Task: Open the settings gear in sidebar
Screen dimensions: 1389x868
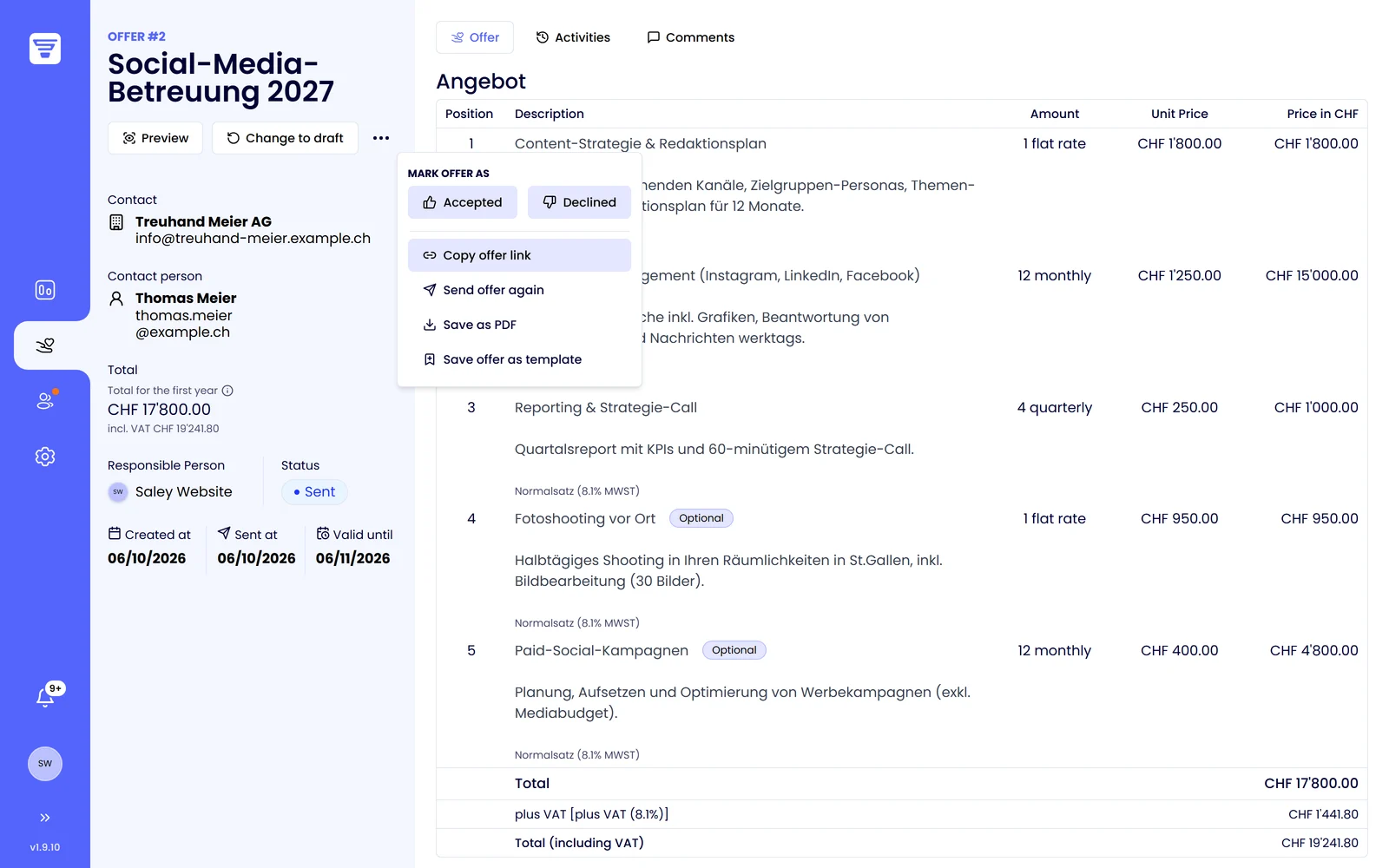Action: (45, 457)
